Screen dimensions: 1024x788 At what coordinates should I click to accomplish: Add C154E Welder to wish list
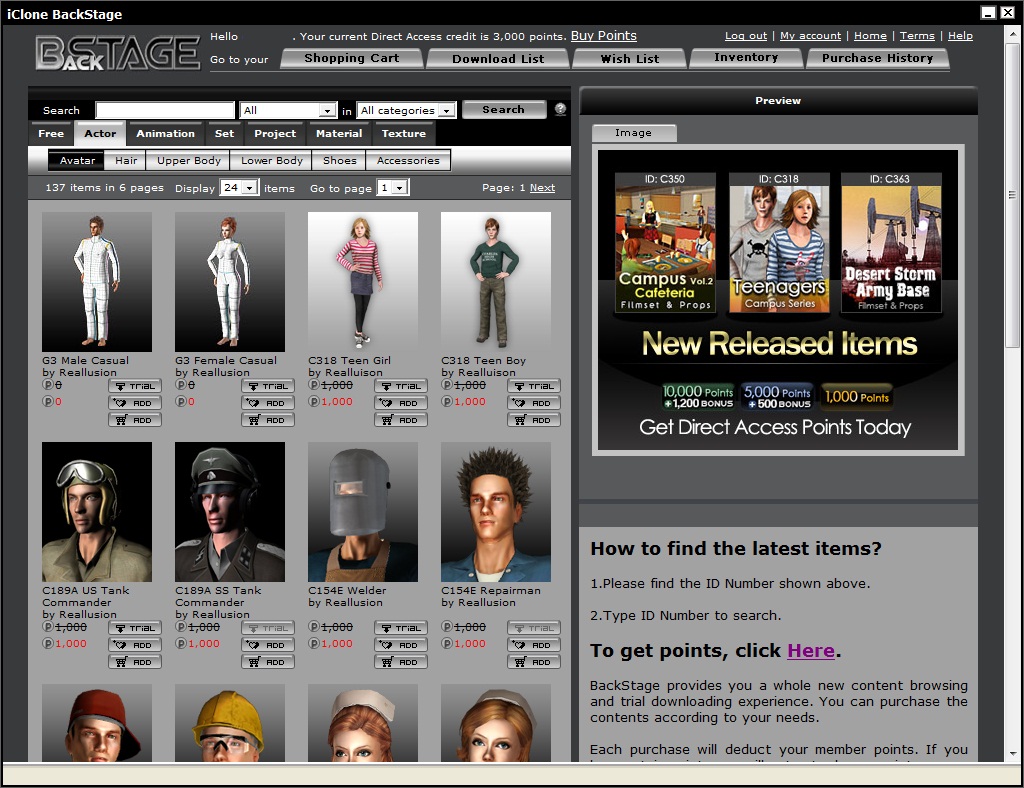click(401, 645)
